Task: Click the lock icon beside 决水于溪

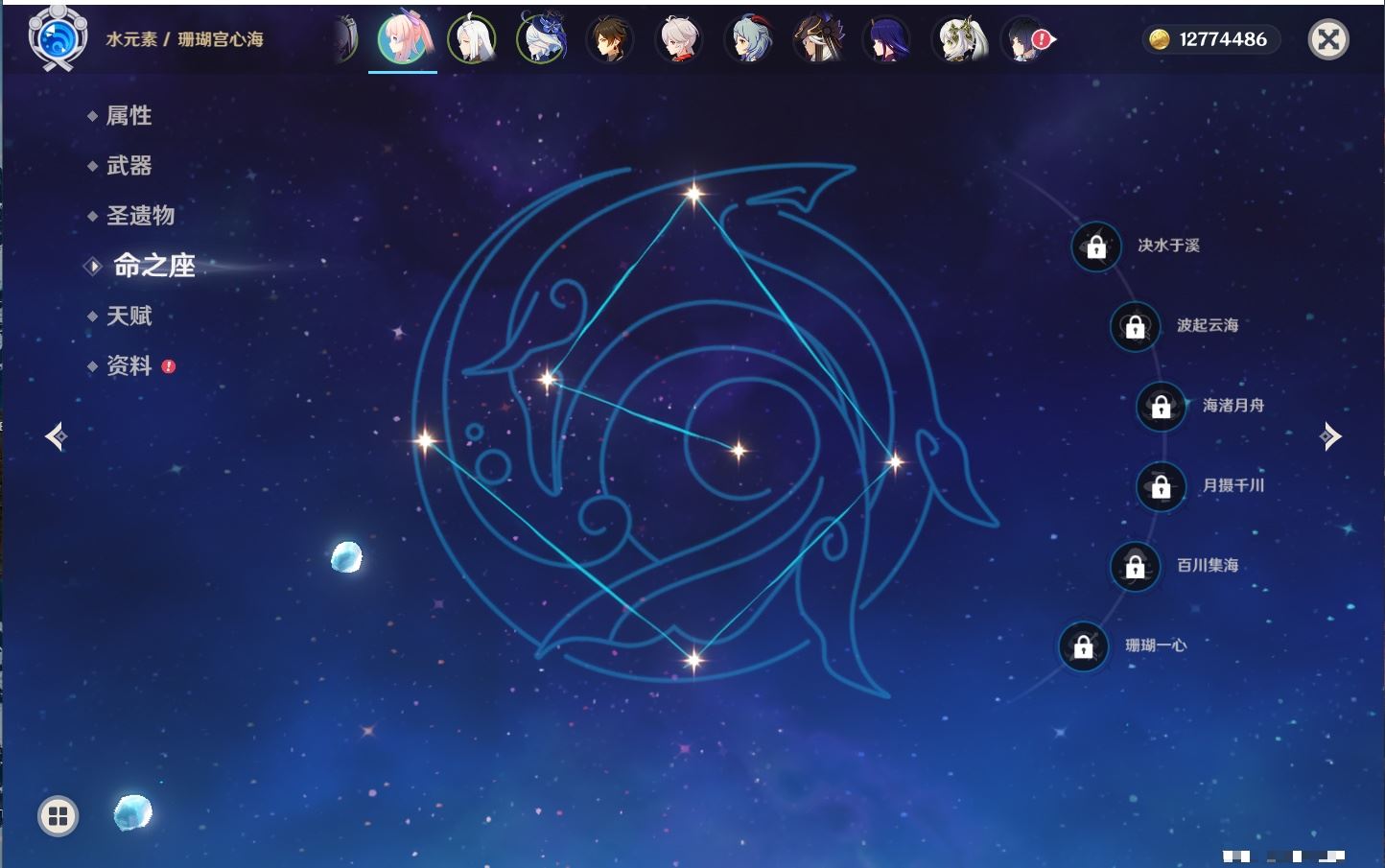Action: (x=1096, y=246)
